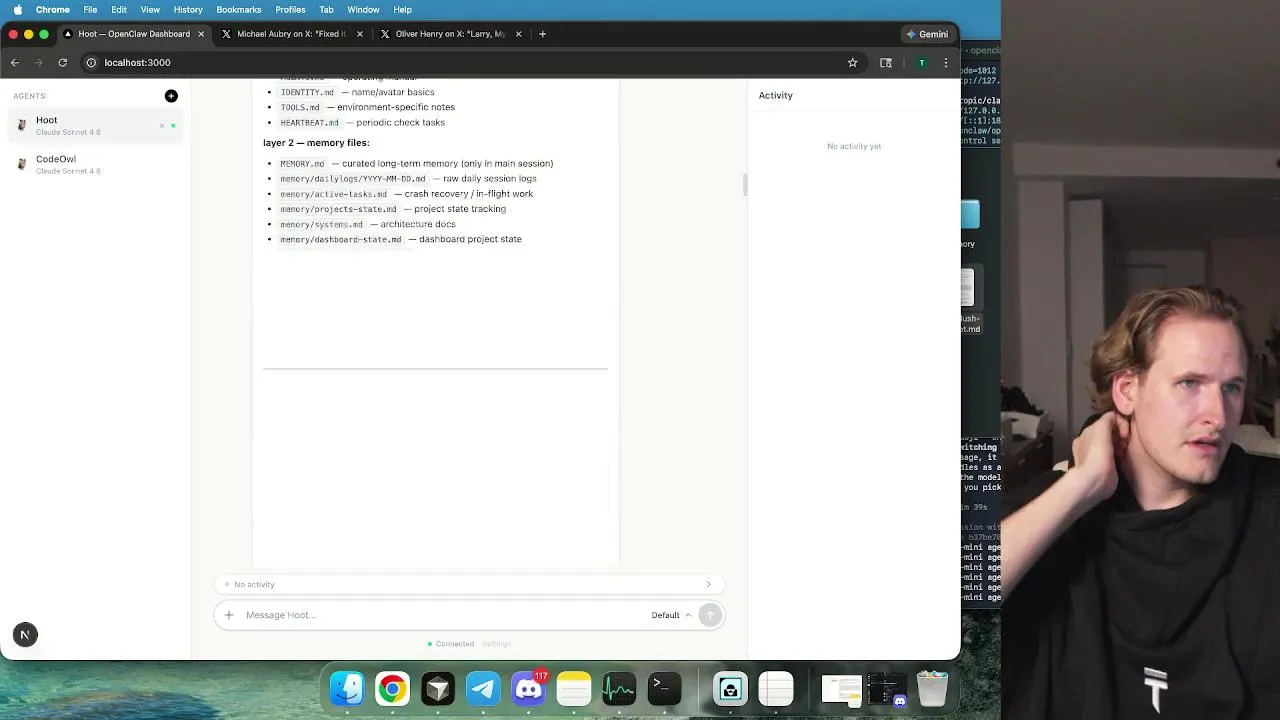
Task: Open the Tab menu
Action: pos(326,10)
